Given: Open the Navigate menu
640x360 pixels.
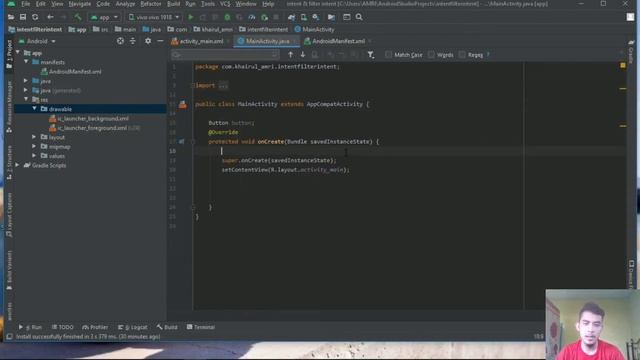Looking at the screenshot, I should [x=80, y=4].
